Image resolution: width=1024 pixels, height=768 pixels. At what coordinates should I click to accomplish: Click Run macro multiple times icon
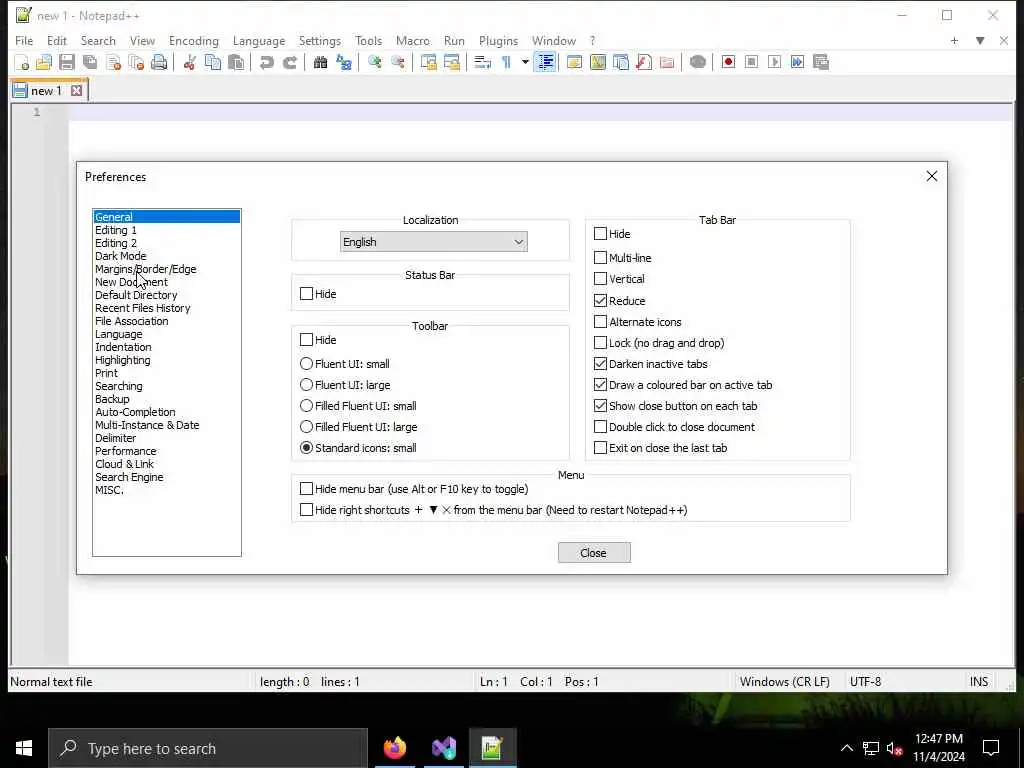point(797,62)
